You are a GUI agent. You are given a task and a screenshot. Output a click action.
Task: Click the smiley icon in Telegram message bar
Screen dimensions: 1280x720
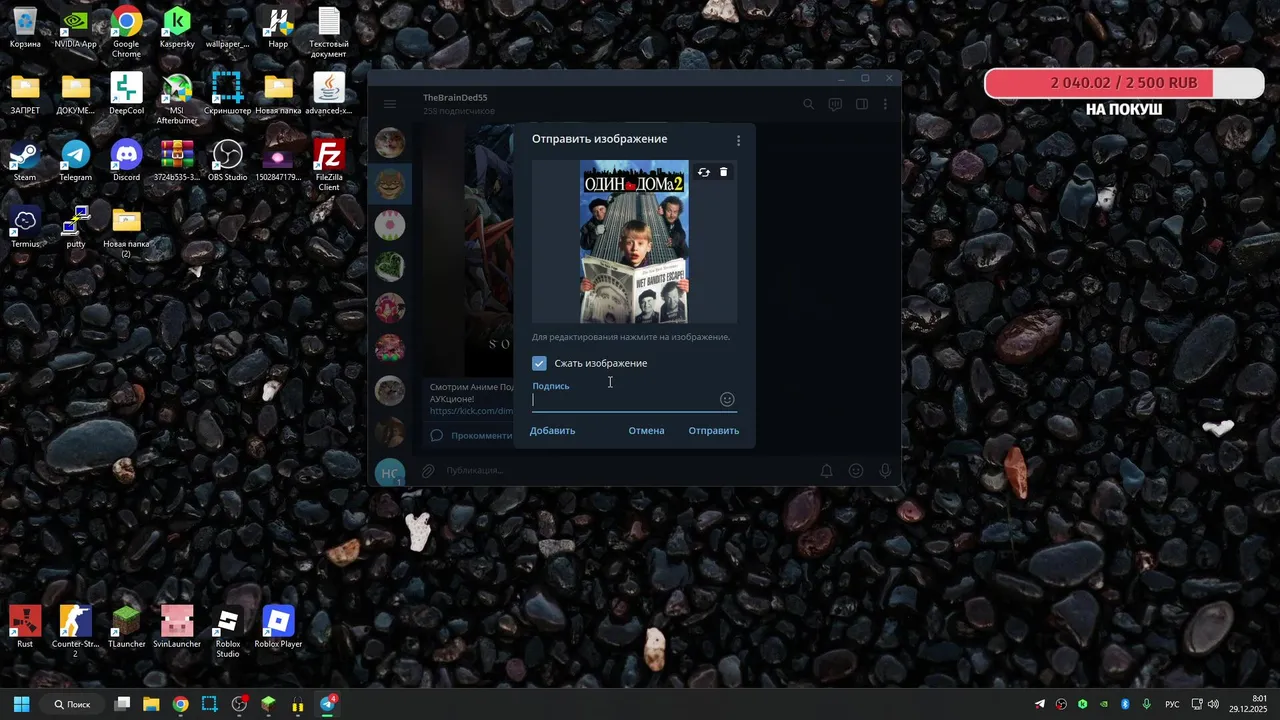pos(856,470)
